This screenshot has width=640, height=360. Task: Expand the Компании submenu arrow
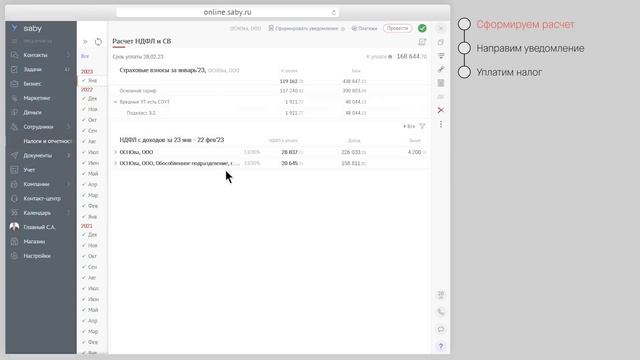(69, 184)
